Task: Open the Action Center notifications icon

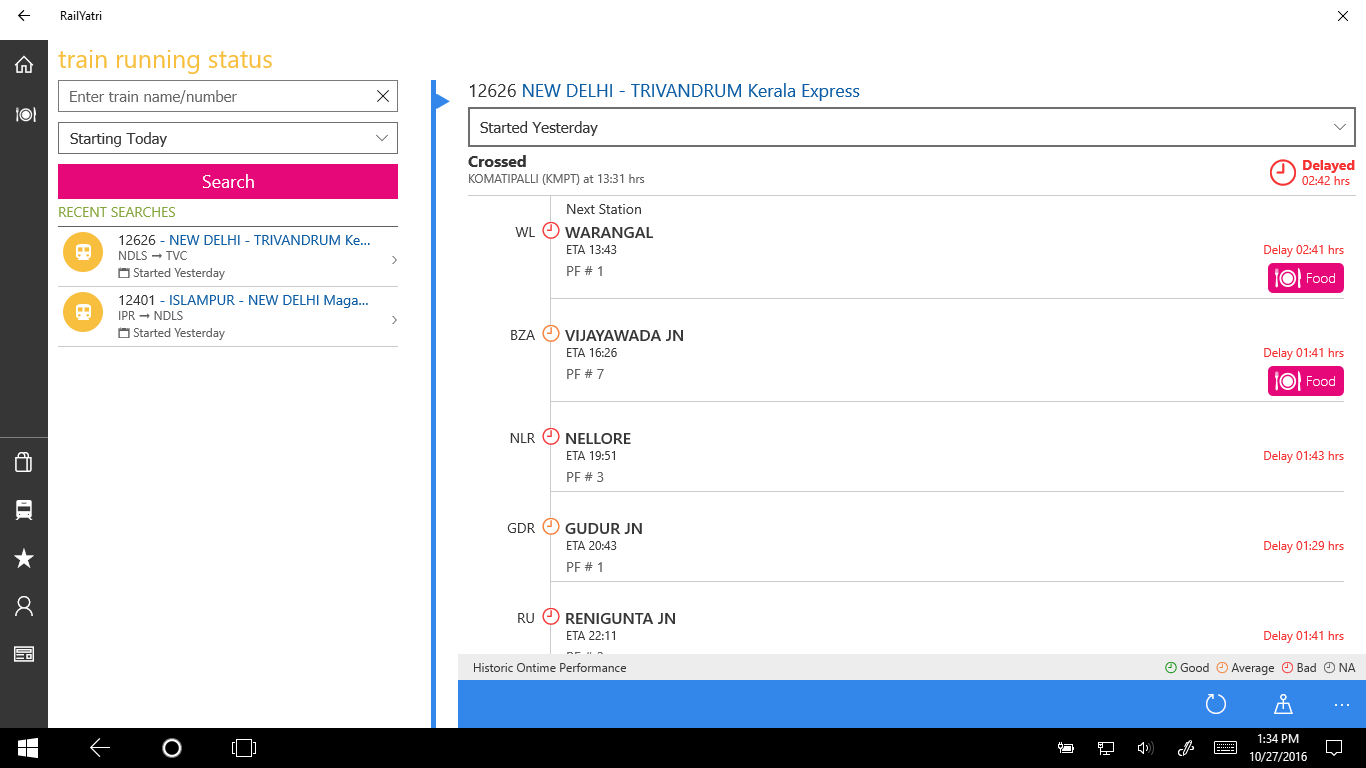Action: pyautogui.click(x=1333, y=747)
